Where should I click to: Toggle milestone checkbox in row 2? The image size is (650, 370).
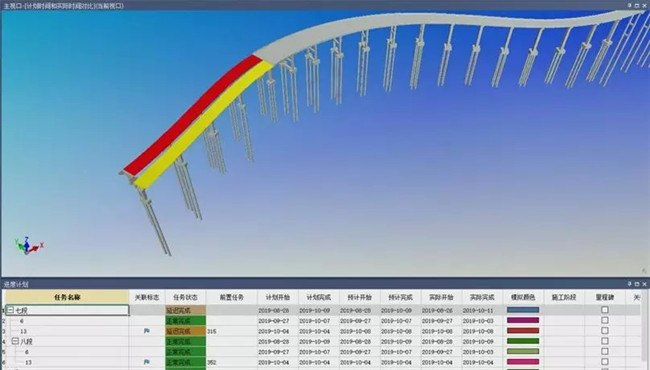point(605,320)
